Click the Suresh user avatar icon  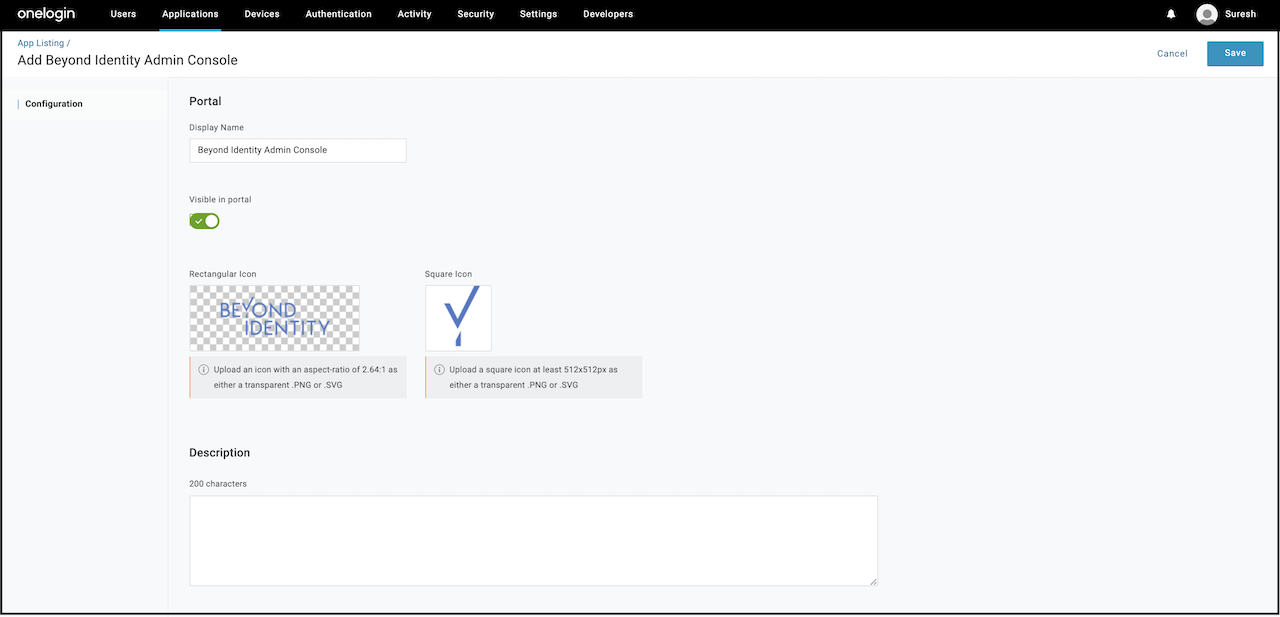tap(1206, 14)
